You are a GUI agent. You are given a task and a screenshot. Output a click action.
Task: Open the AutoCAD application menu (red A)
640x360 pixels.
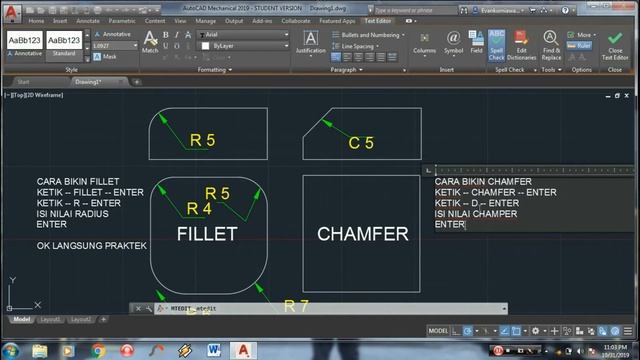[x=11, y=13]
